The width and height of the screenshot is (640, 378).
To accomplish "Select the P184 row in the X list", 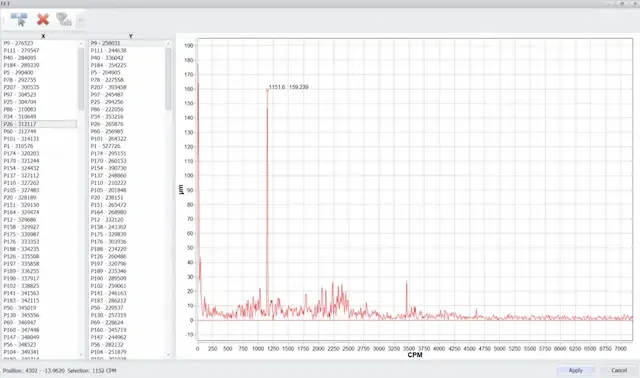I will [40, 65].
